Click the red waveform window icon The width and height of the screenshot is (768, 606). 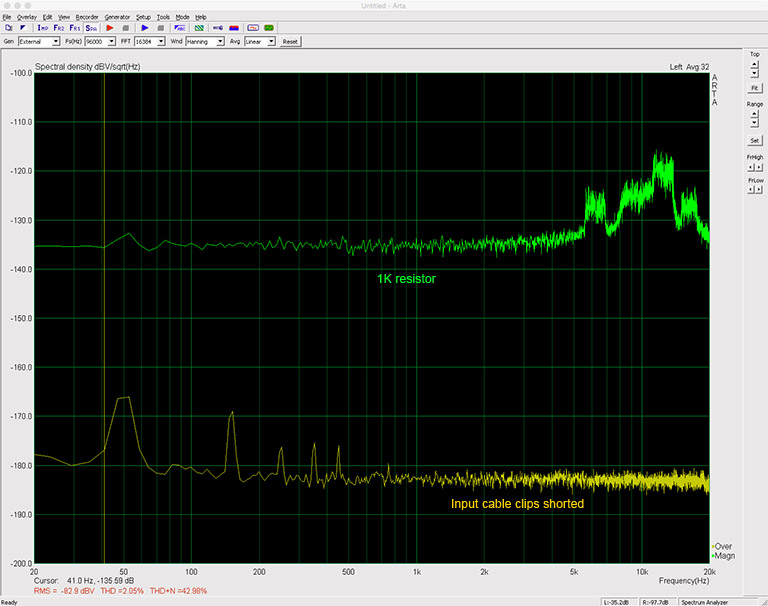(x=253, y=28)
